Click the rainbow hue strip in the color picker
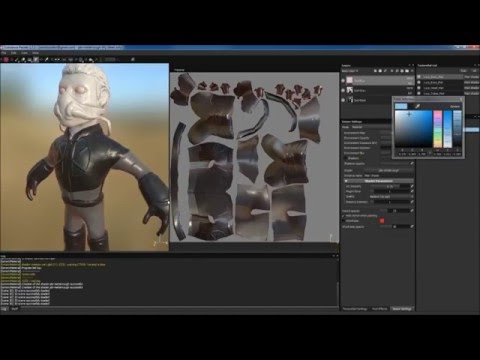This screenshot has width=480, height=360. pos(438,129)
